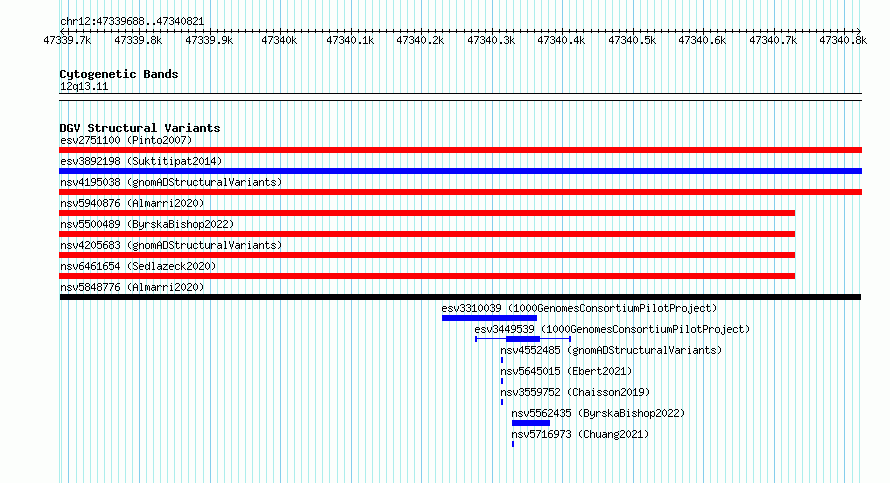890x483 pixels.
Task: Click the 47340.1k ruler tick label
Action: [350, 40]
